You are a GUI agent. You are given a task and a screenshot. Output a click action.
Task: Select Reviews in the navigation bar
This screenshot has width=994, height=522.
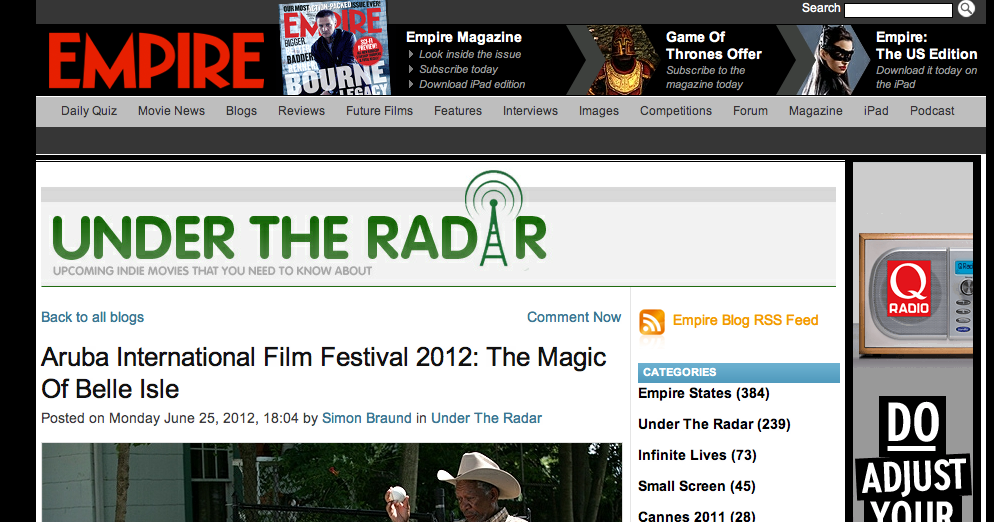coord(301,111)
